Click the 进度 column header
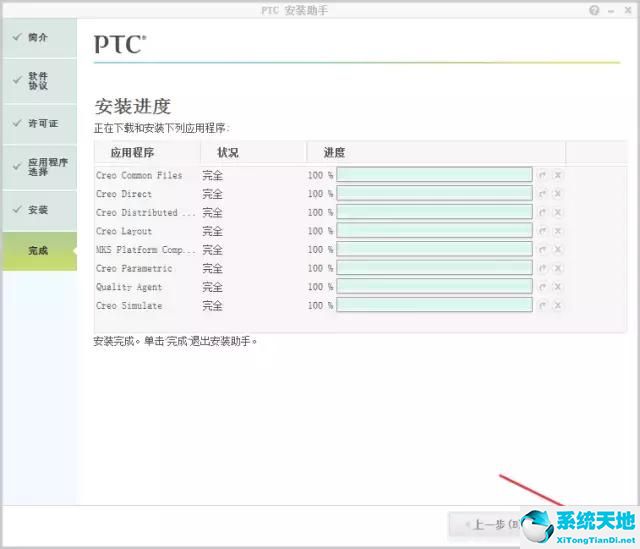640x549 pixels. tap(436, 153)
